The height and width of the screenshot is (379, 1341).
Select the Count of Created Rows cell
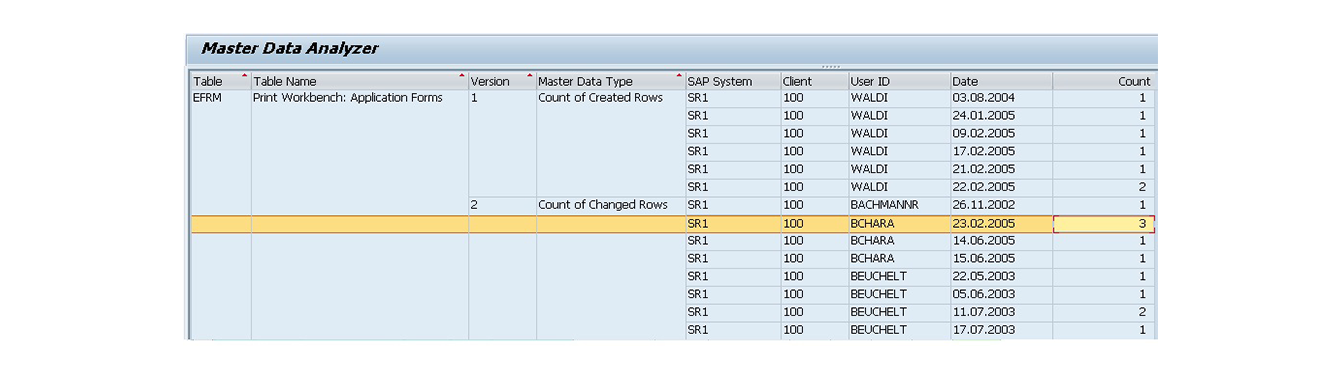pyautogui.click(x=610, y=98)
